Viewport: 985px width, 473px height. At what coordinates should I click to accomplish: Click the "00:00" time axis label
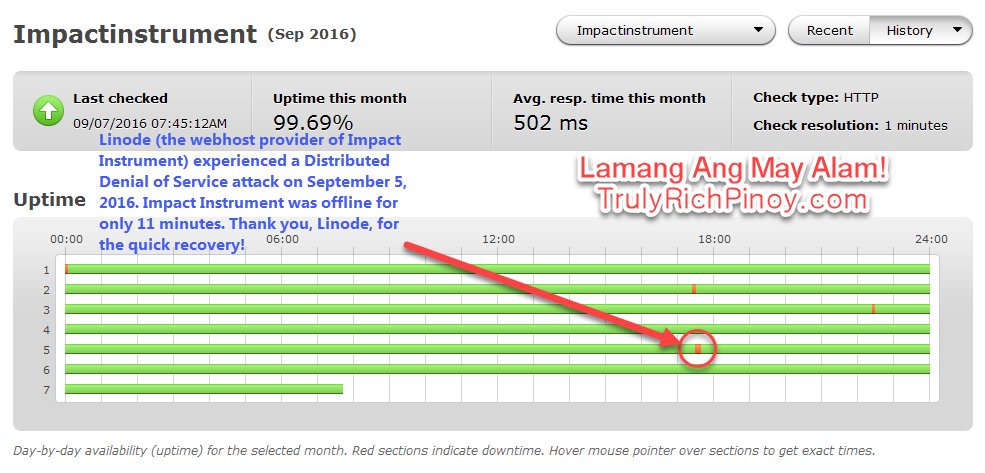click(67, 239)
